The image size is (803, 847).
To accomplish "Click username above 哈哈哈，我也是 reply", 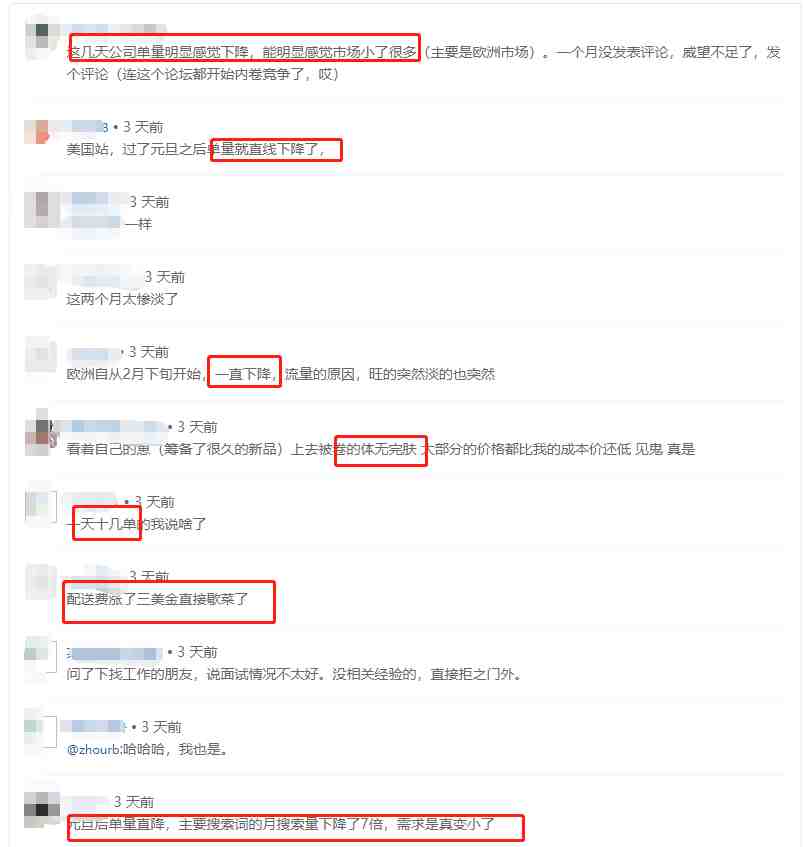I will click(x=95, y=727).
